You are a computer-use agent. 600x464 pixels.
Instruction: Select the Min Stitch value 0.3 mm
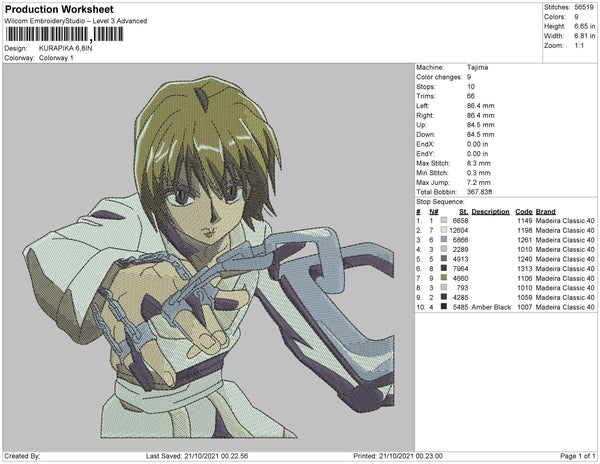[x=478, y=173]
